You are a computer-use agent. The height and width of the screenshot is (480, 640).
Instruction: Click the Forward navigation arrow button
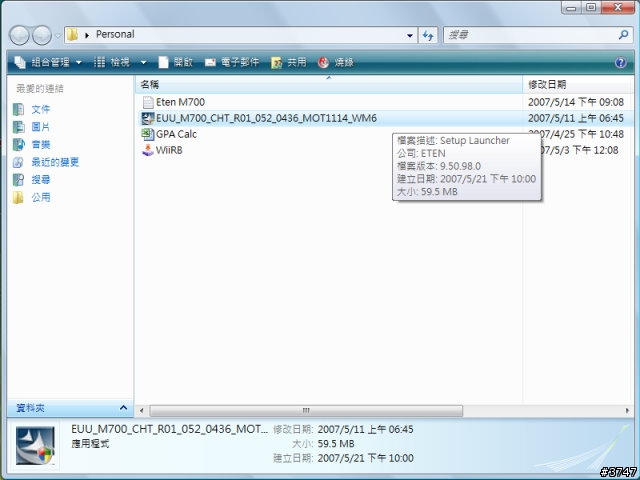(42, 35)
